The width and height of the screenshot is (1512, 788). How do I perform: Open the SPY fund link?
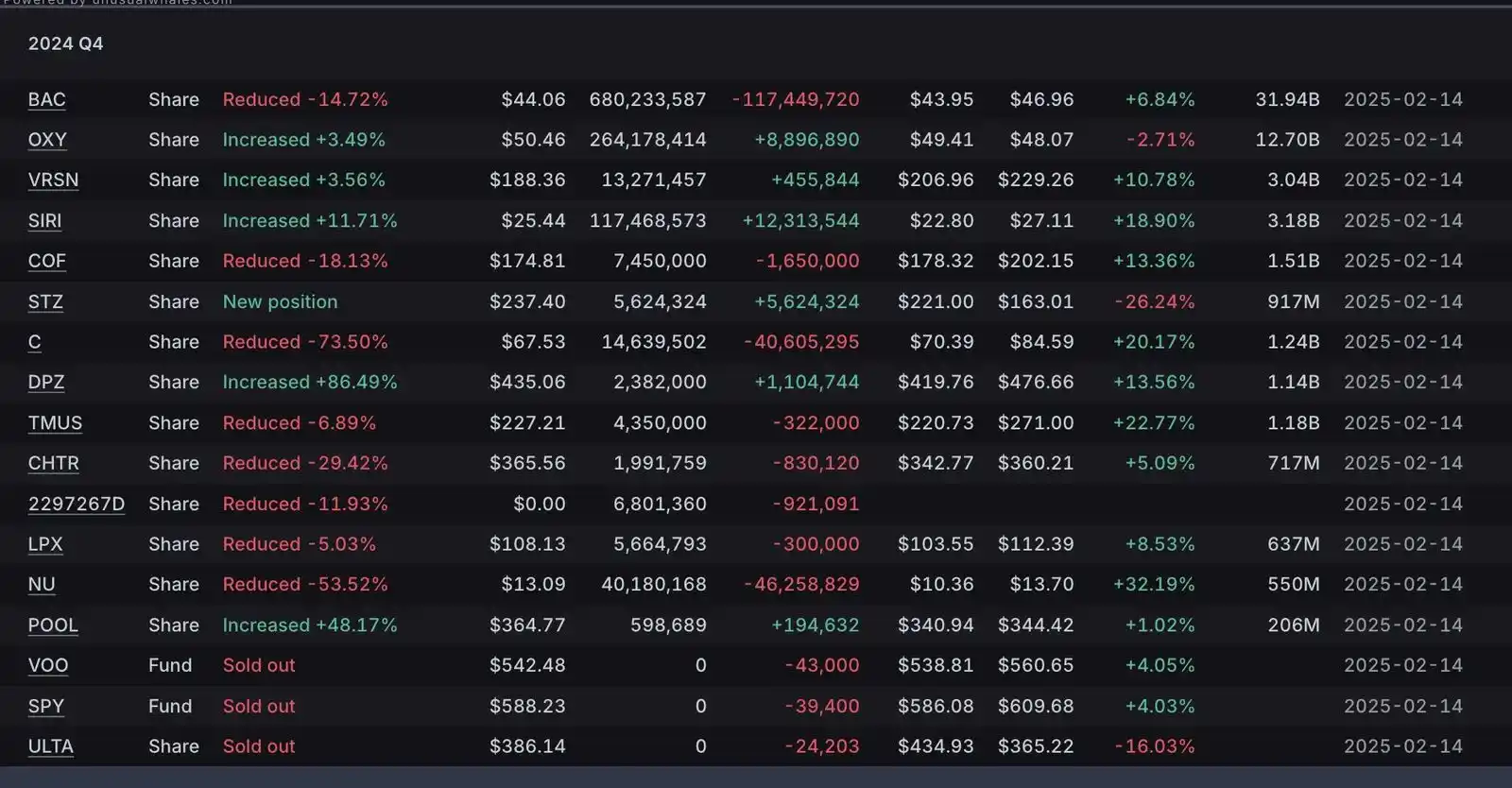point(46,707)
